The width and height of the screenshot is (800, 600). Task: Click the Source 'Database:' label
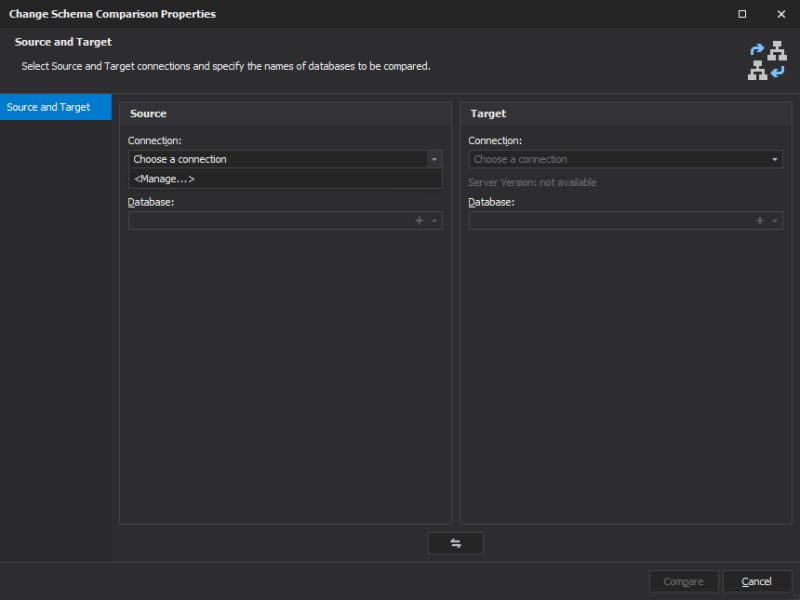[151, 202]
